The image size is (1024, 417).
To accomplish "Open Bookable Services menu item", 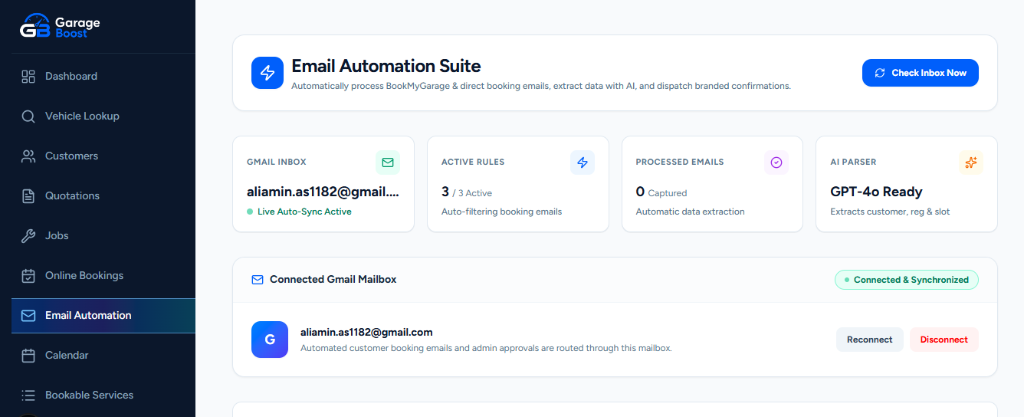I will 103,395.
